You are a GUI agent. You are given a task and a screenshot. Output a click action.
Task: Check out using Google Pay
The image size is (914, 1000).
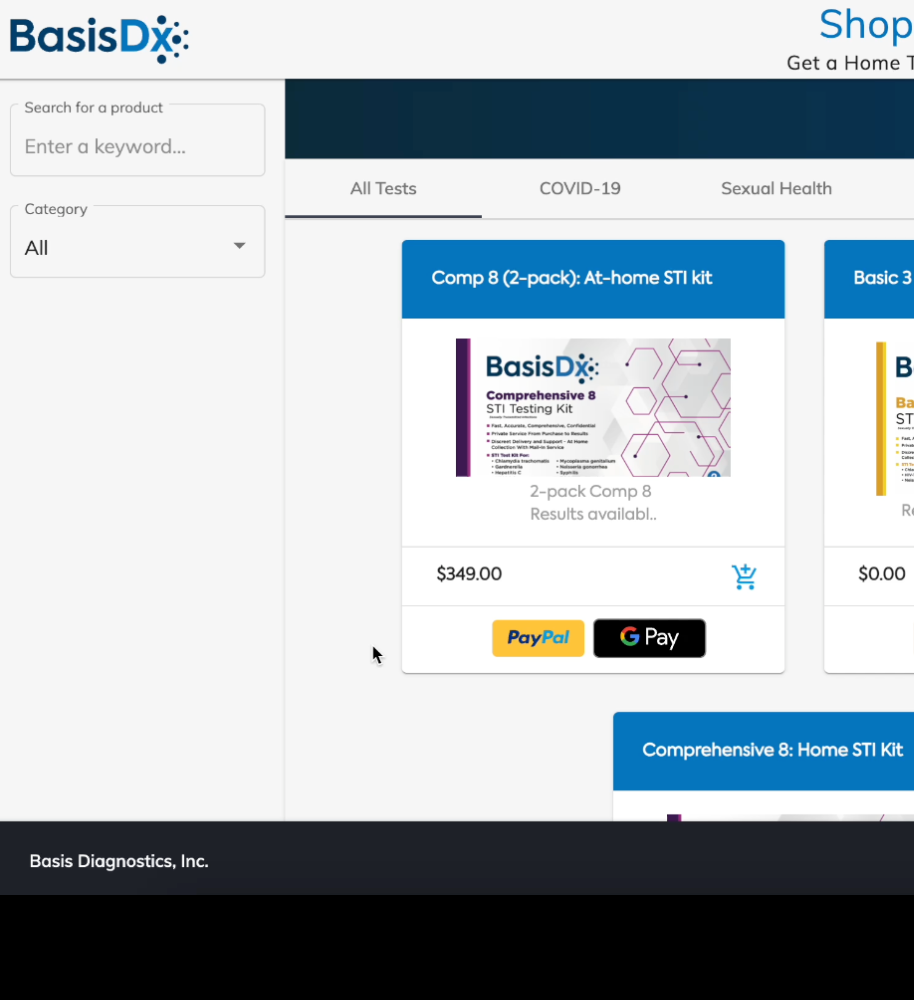tap(649, 638)
